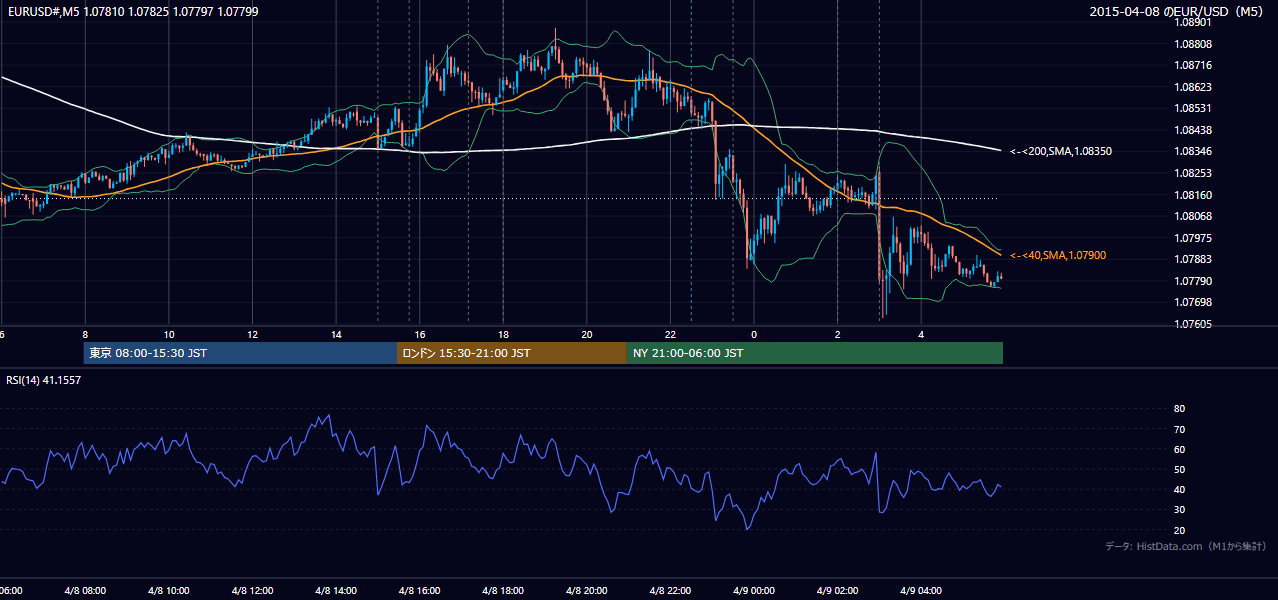This screenshot has height=600, width=1278.
Task: Click the 40,SMA,1.07900 indicator label
Action: pyautogui.click(x=1058, y=256)
